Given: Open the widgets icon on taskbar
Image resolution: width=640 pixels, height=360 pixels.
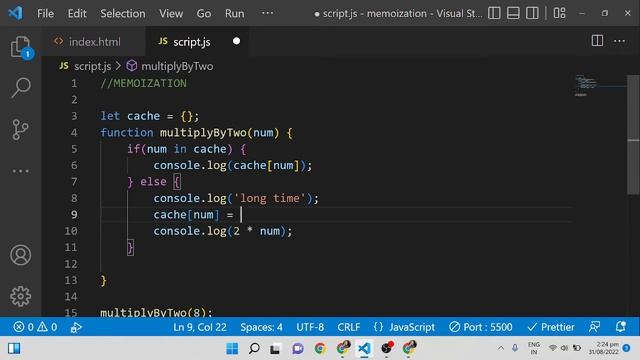Looking at the screenshot, I should coord(14,348).
